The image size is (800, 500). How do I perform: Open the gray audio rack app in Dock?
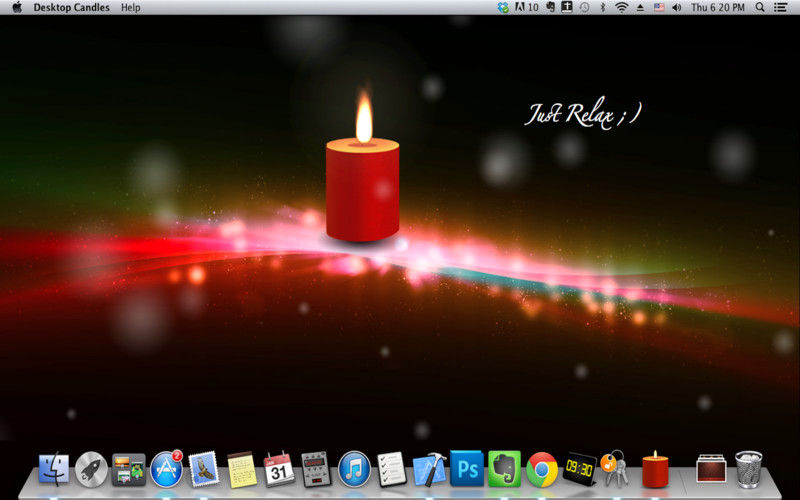coord(315,469)
